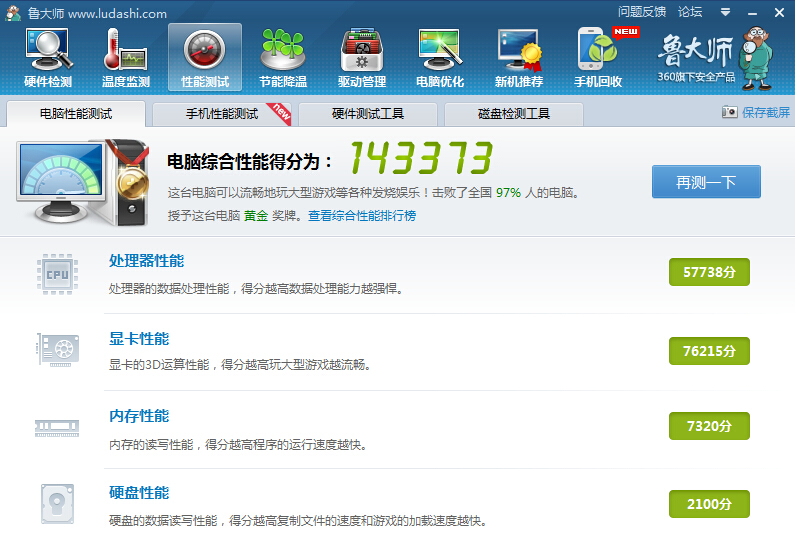The height and width of the screenshot is (545, 795).
Task: Click the 360旗下安全产品 text
Action: point(696,77)
